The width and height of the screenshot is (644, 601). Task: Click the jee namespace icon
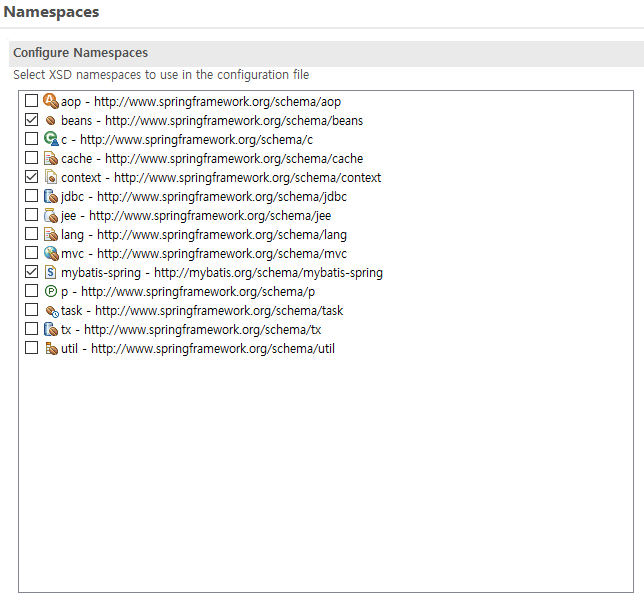(x=51, y=215)
